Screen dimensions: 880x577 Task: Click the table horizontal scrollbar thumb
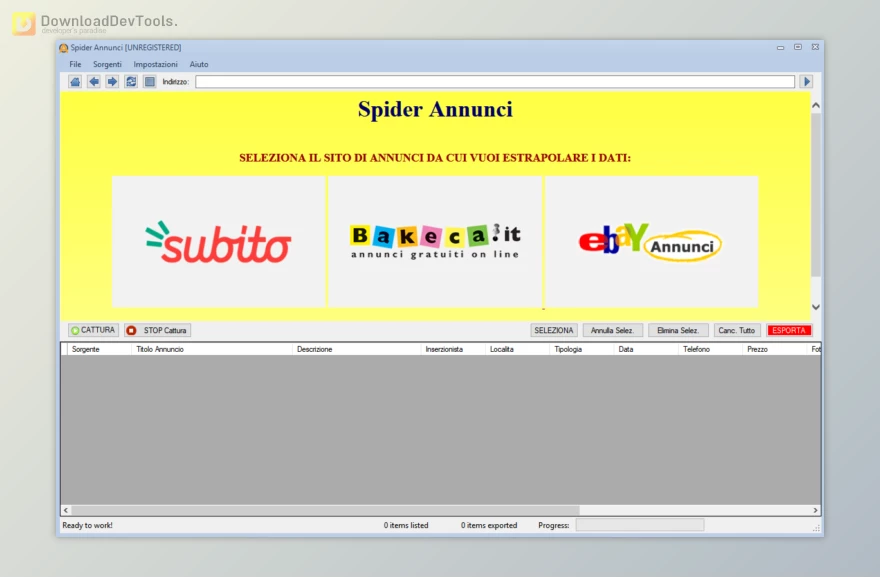click(x=326, y=510)
